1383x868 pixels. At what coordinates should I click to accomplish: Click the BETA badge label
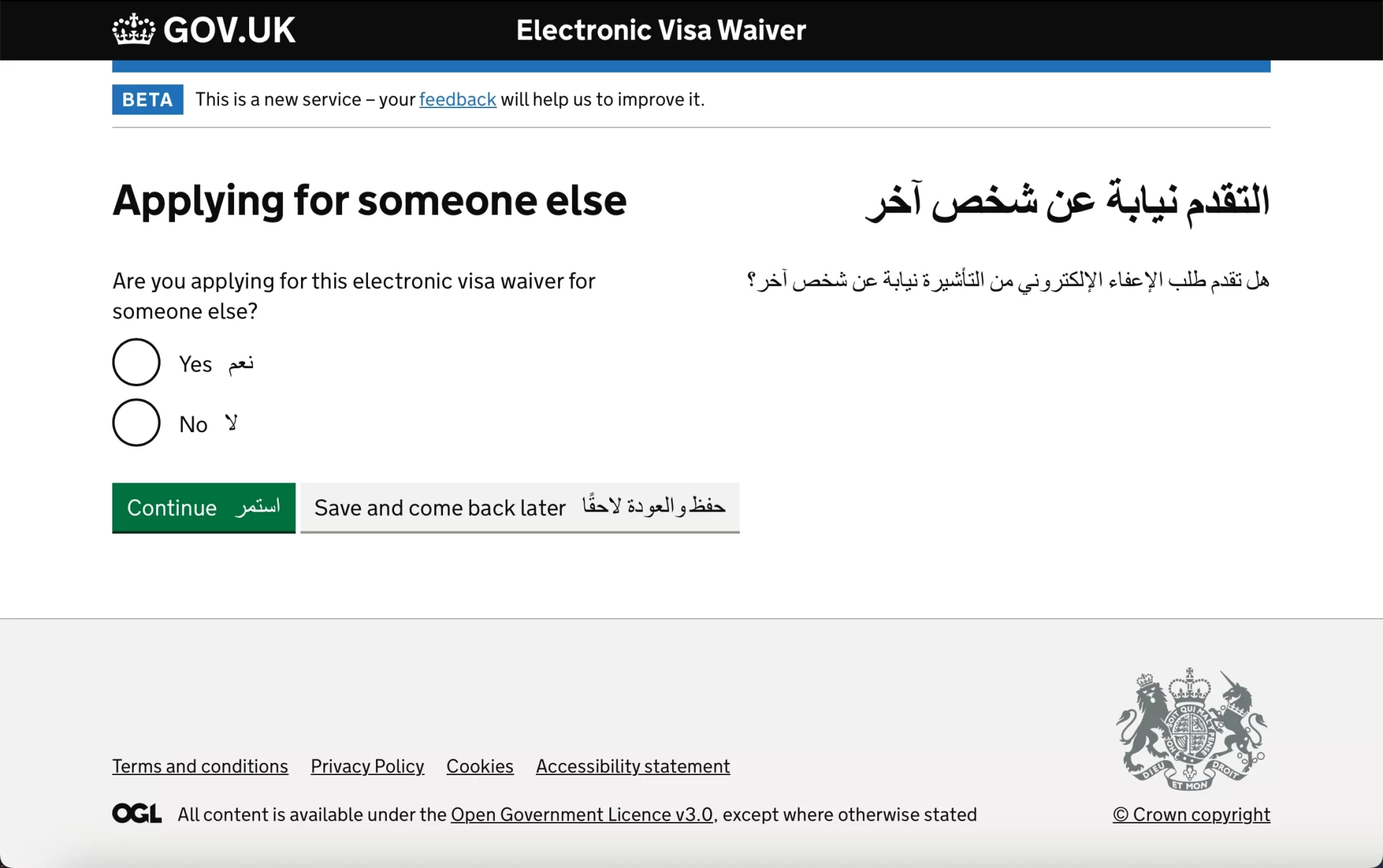click(x=147, y=99)
